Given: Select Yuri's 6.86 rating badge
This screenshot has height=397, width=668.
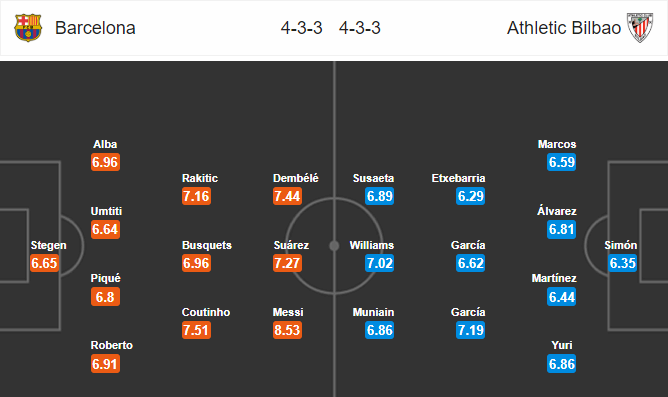Looking at the screenshot, I should [x=561, y=364].
